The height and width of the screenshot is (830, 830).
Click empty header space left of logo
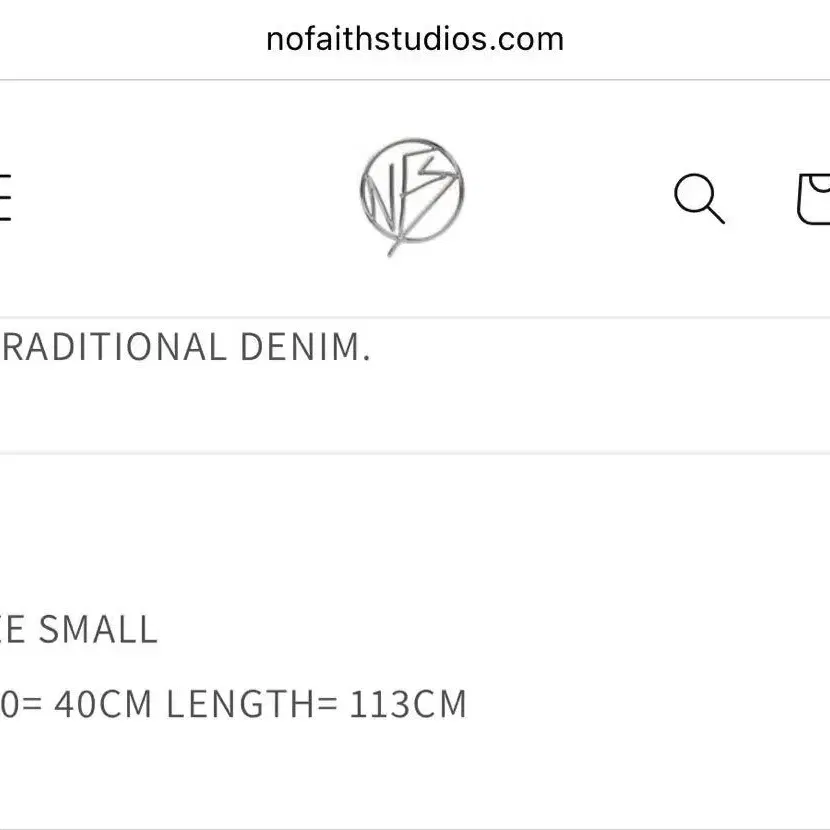click(185, 197)
